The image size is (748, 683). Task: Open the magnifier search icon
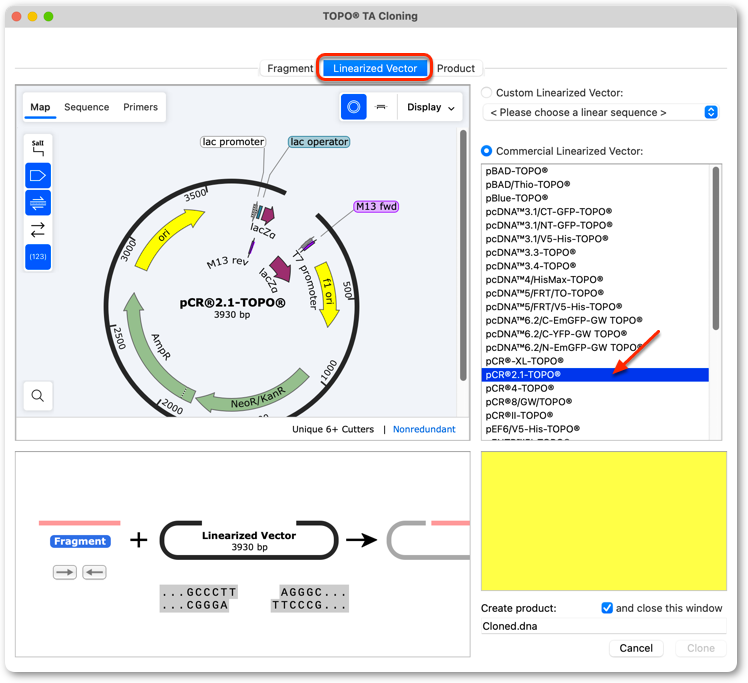pos(38,395)
